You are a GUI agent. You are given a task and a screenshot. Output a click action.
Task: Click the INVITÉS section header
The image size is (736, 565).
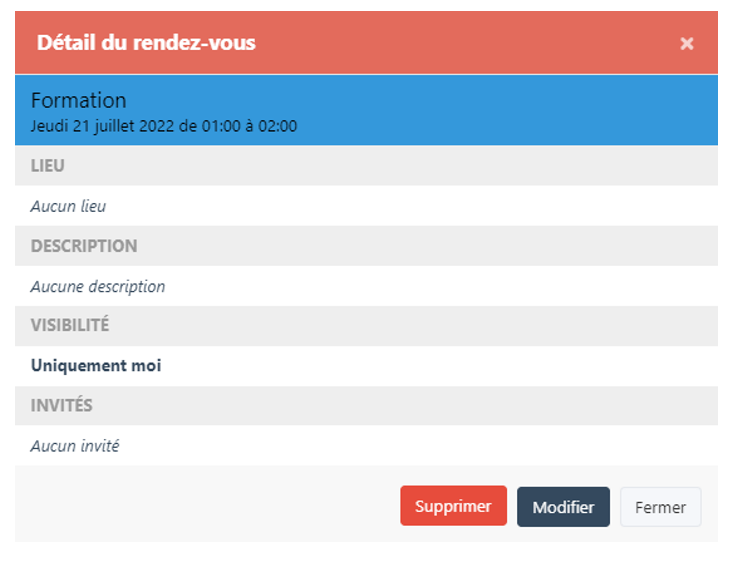(x=62, y=406)
